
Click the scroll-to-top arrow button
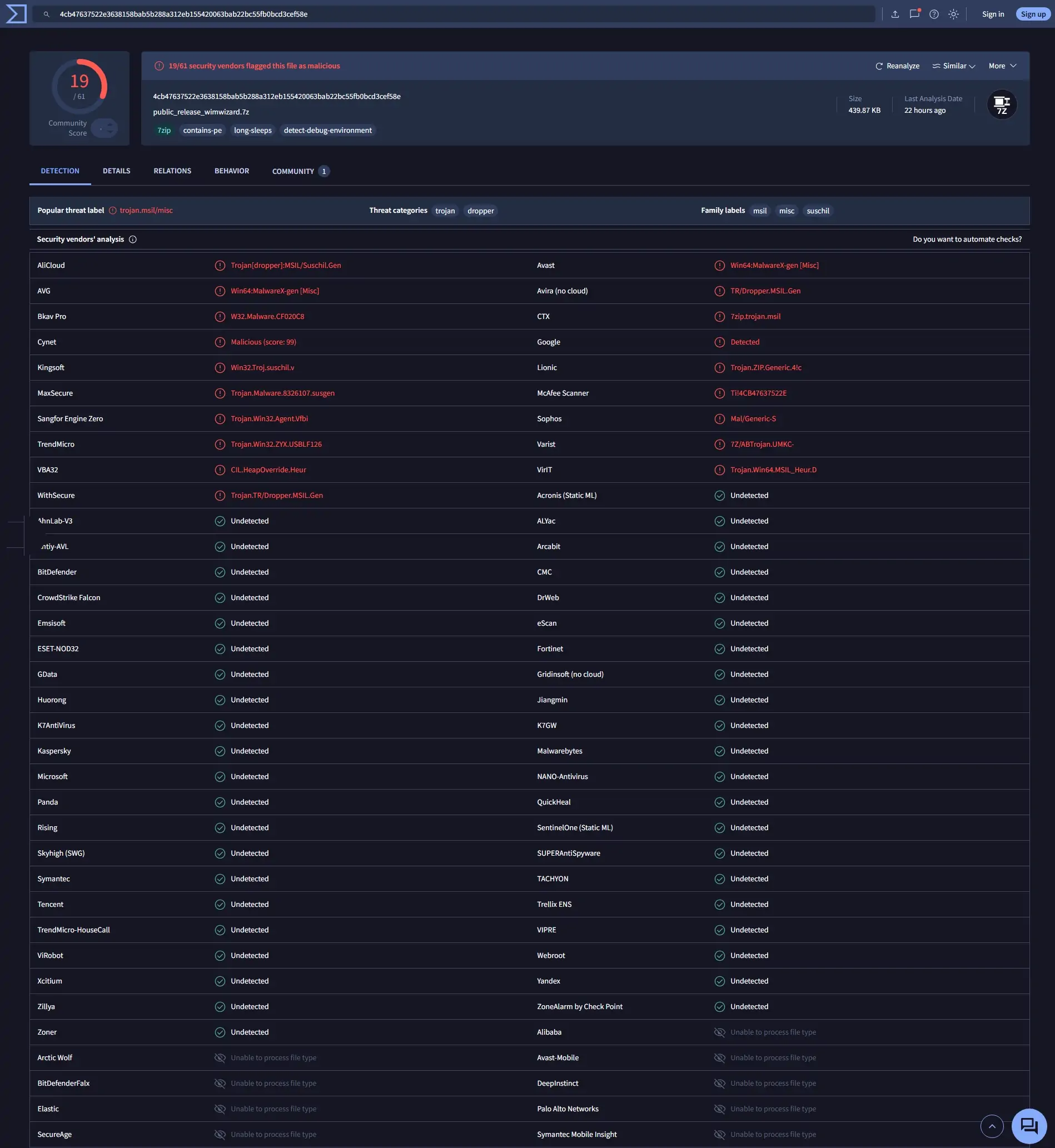tap(992, 1126)
